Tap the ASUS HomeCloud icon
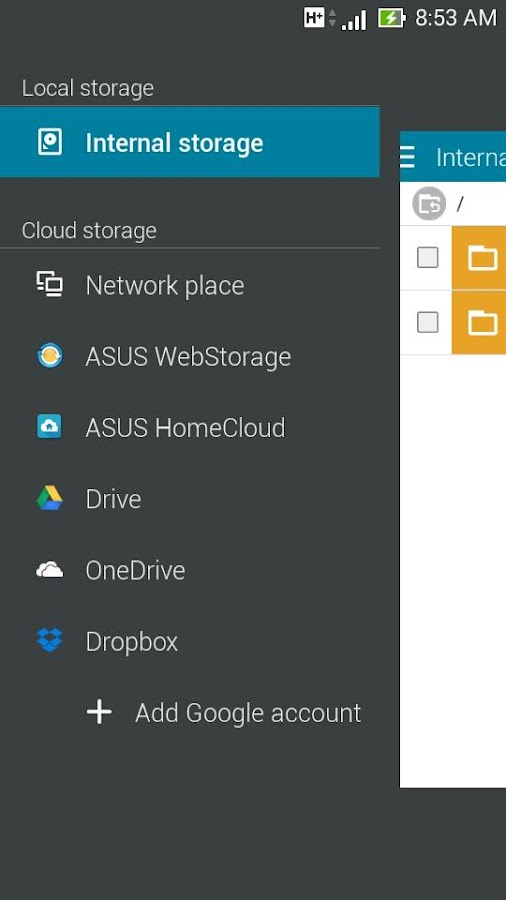Viewport: 506px width, 900px height. [50, 426]
